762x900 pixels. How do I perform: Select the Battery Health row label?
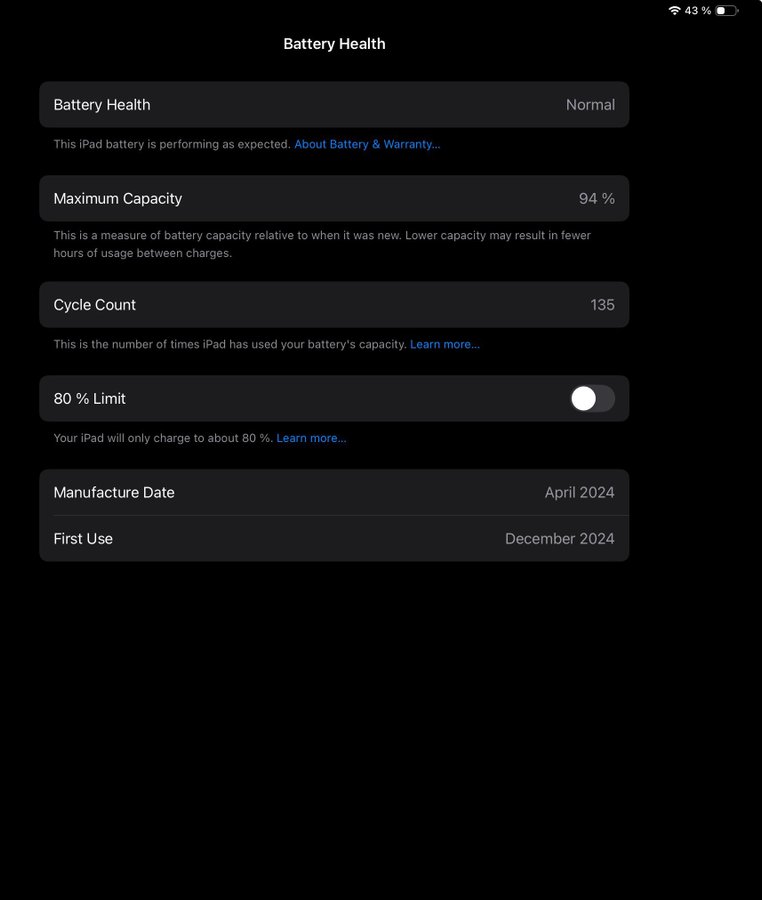pyautogui.click(x=102, y=105)
